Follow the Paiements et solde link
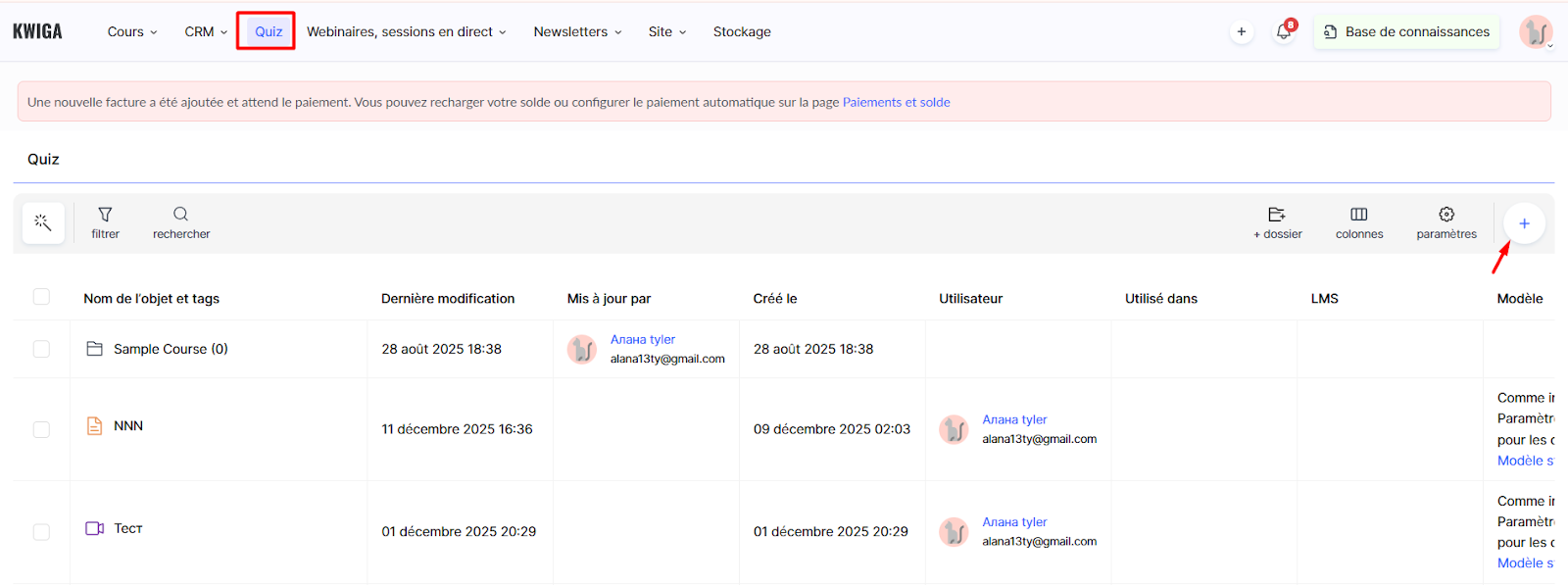This screenshot has height=585, width=1568. point(896,102)
